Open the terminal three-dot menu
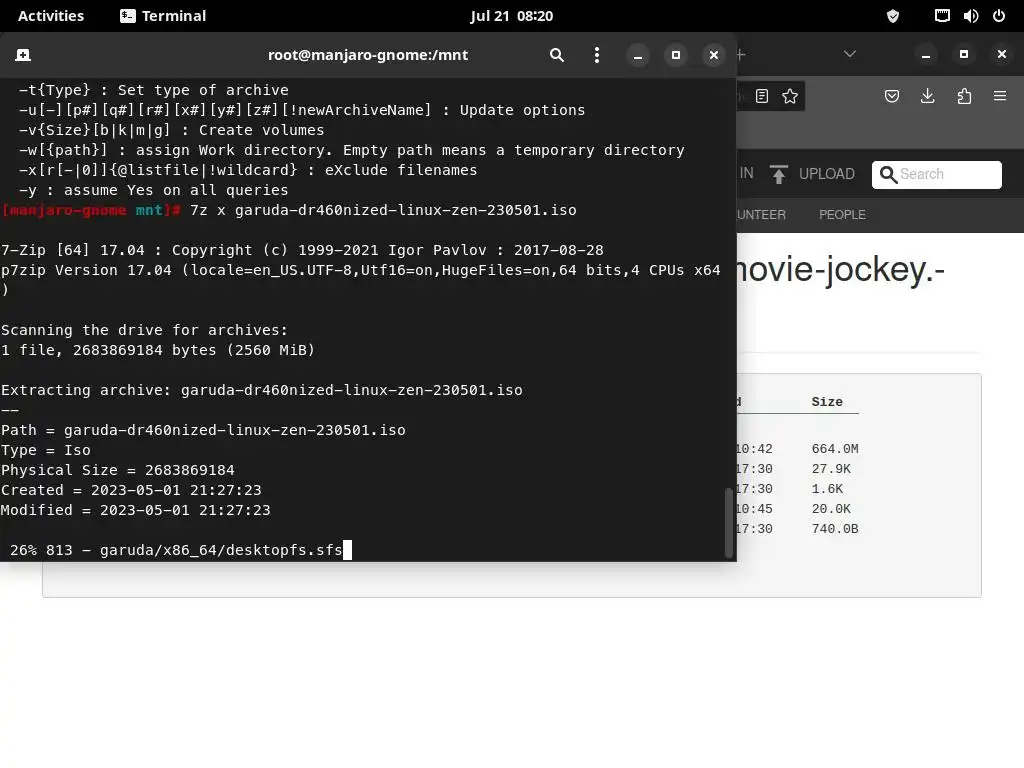This screenshot has height=768, width=1024. point(596,55)
